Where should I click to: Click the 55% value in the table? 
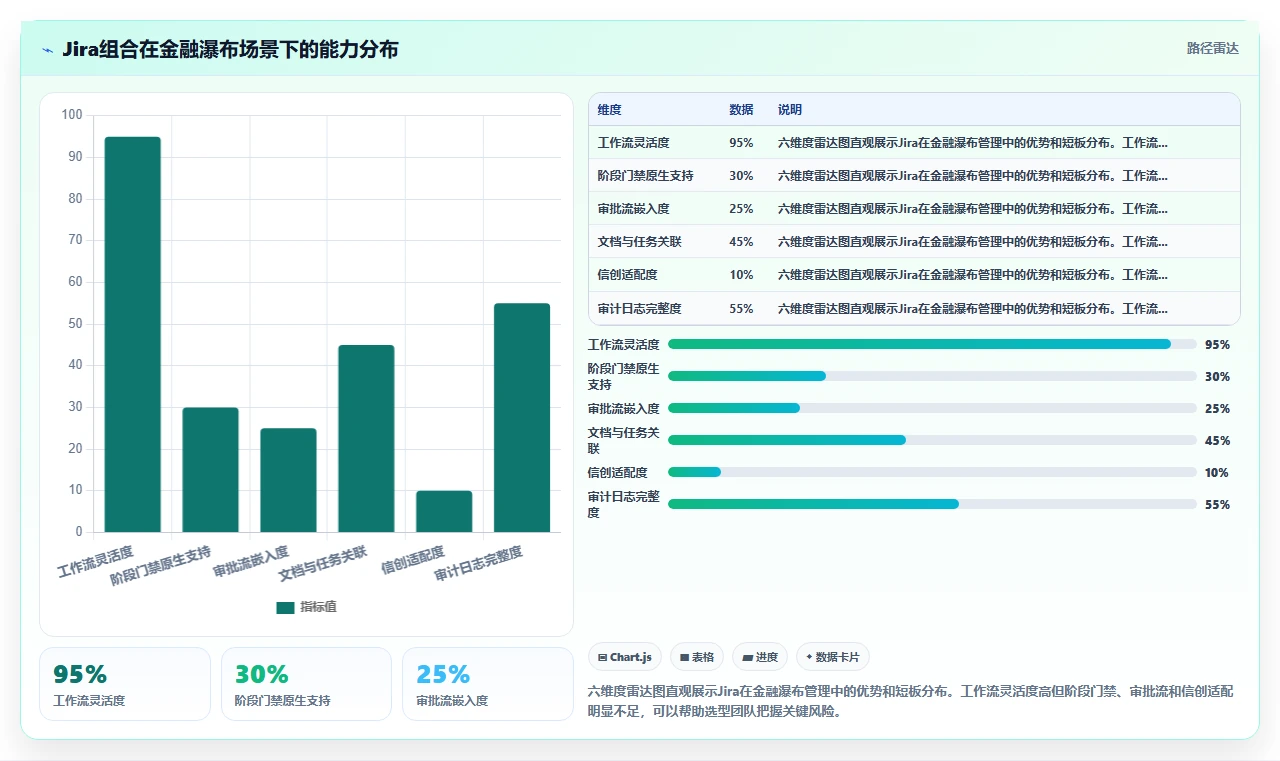(x=741, y=309)
